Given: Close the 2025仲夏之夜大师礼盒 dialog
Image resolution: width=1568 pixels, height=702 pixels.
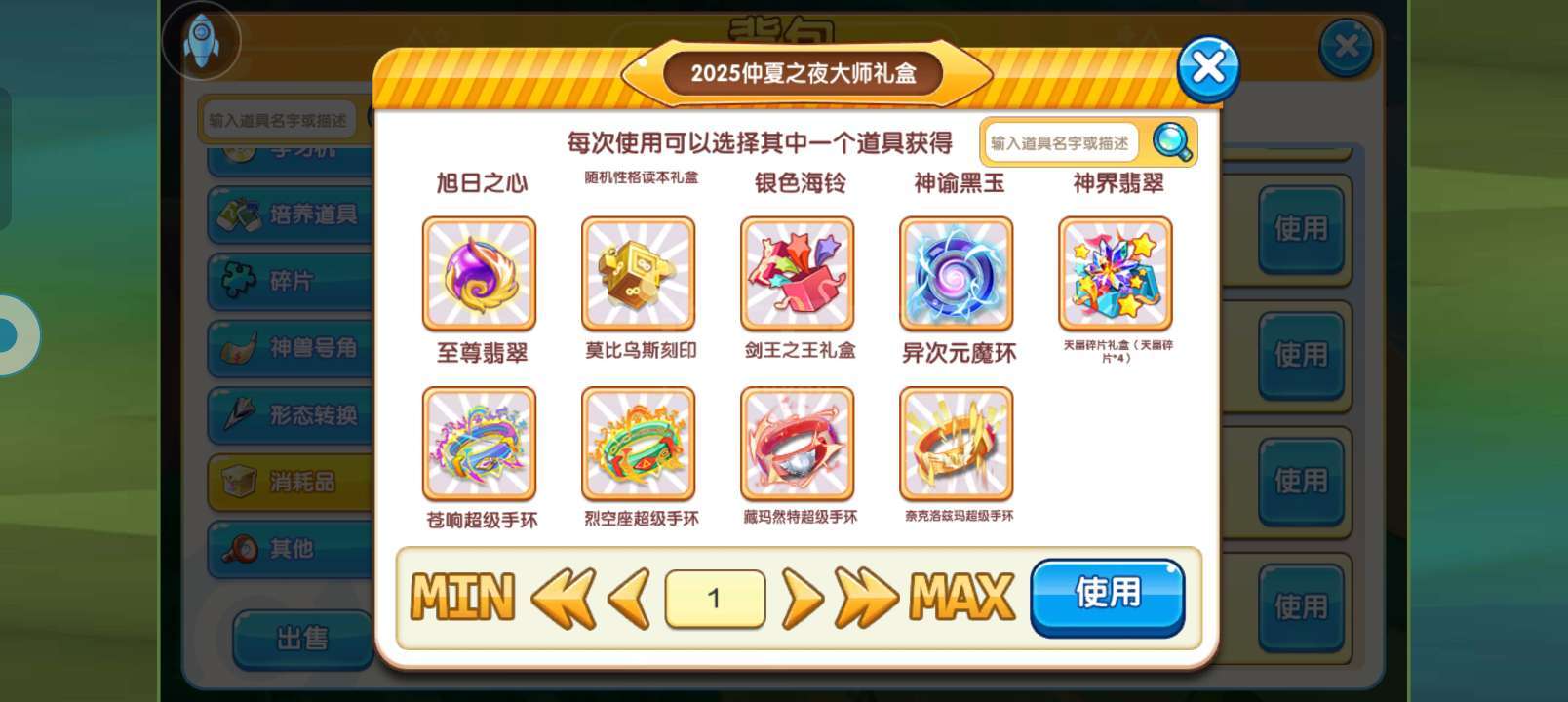Looking at the screenshot, I should 1208,68.
